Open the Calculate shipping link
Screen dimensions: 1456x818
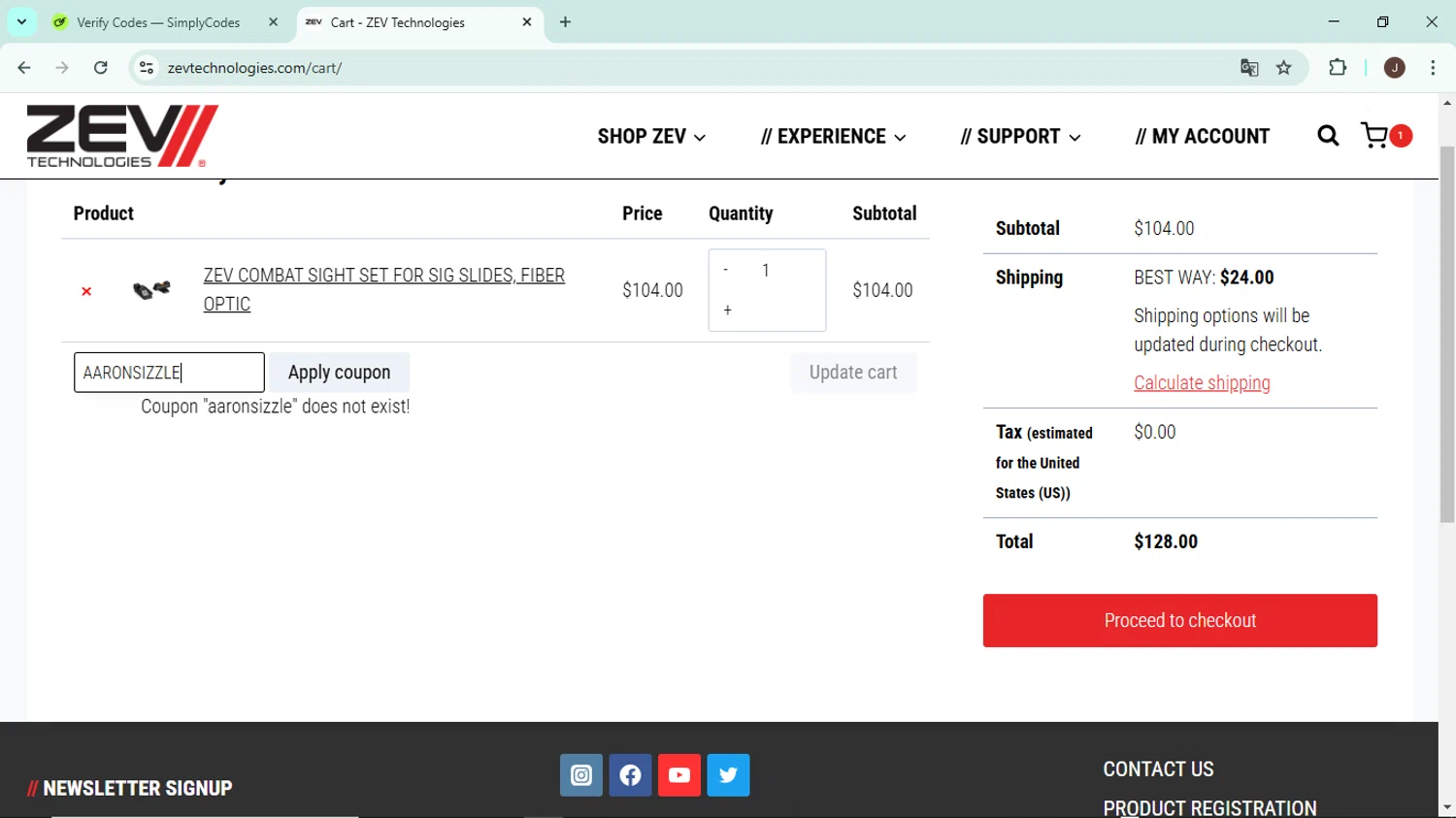click(1202, 383)
